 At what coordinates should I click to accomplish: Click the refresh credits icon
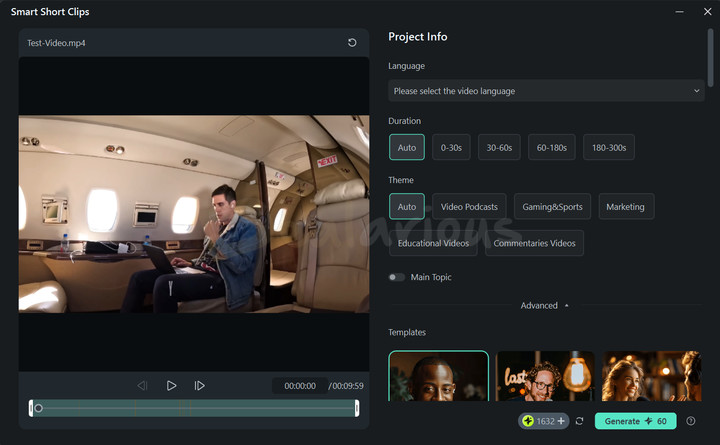click(579, 422)
